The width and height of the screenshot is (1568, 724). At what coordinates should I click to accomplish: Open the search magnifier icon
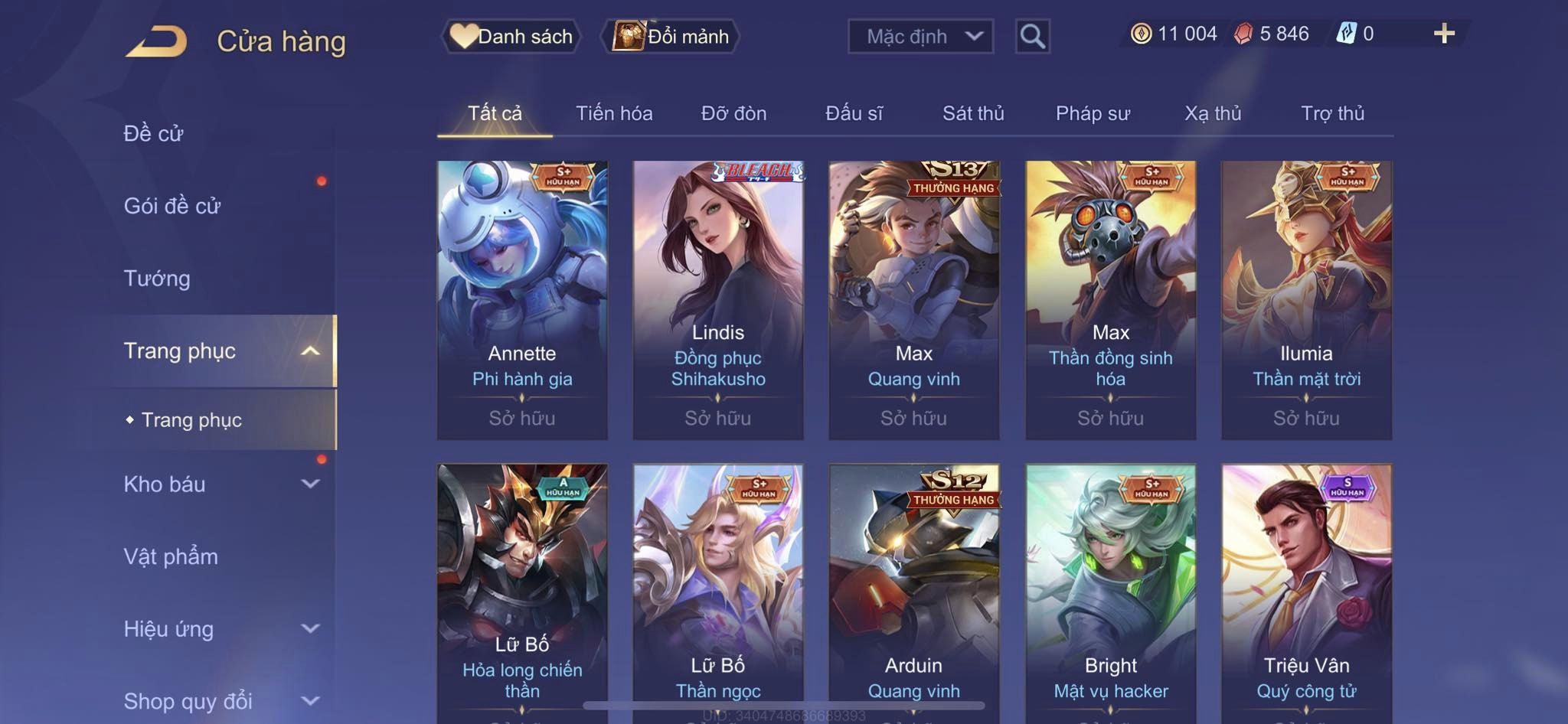tap(1032, 36)
